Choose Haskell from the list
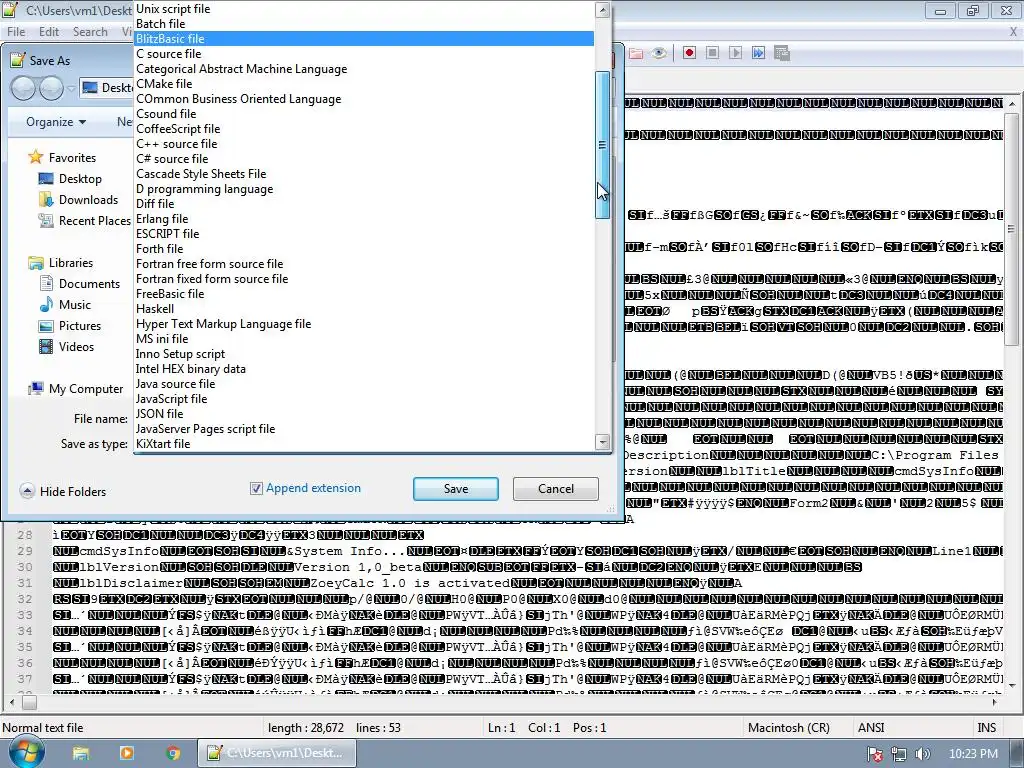The width and height of the screenshot is (1024, 768). (x=364, y=309)
